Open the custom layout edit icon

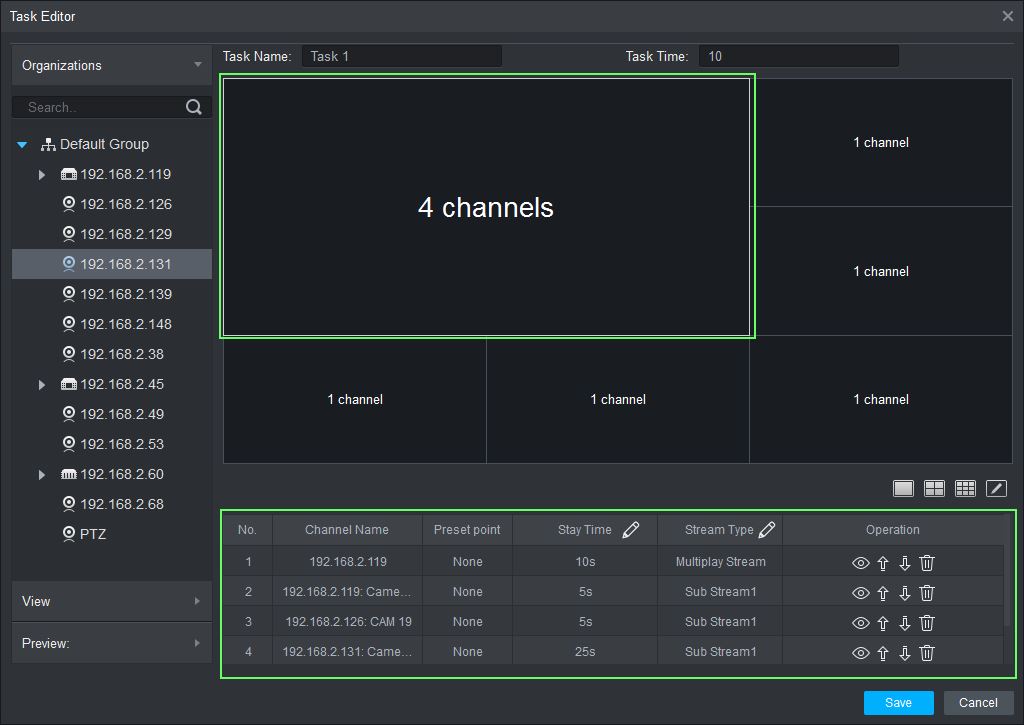(996, 488)
